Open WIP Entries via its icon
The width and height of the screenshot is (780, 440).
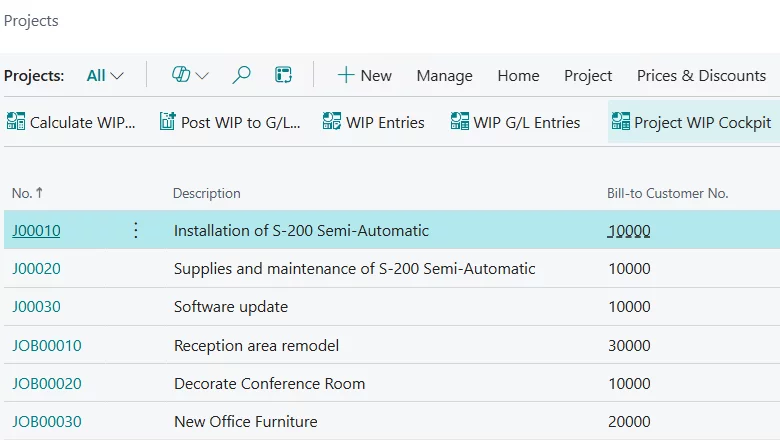click(x=332, y=122)
